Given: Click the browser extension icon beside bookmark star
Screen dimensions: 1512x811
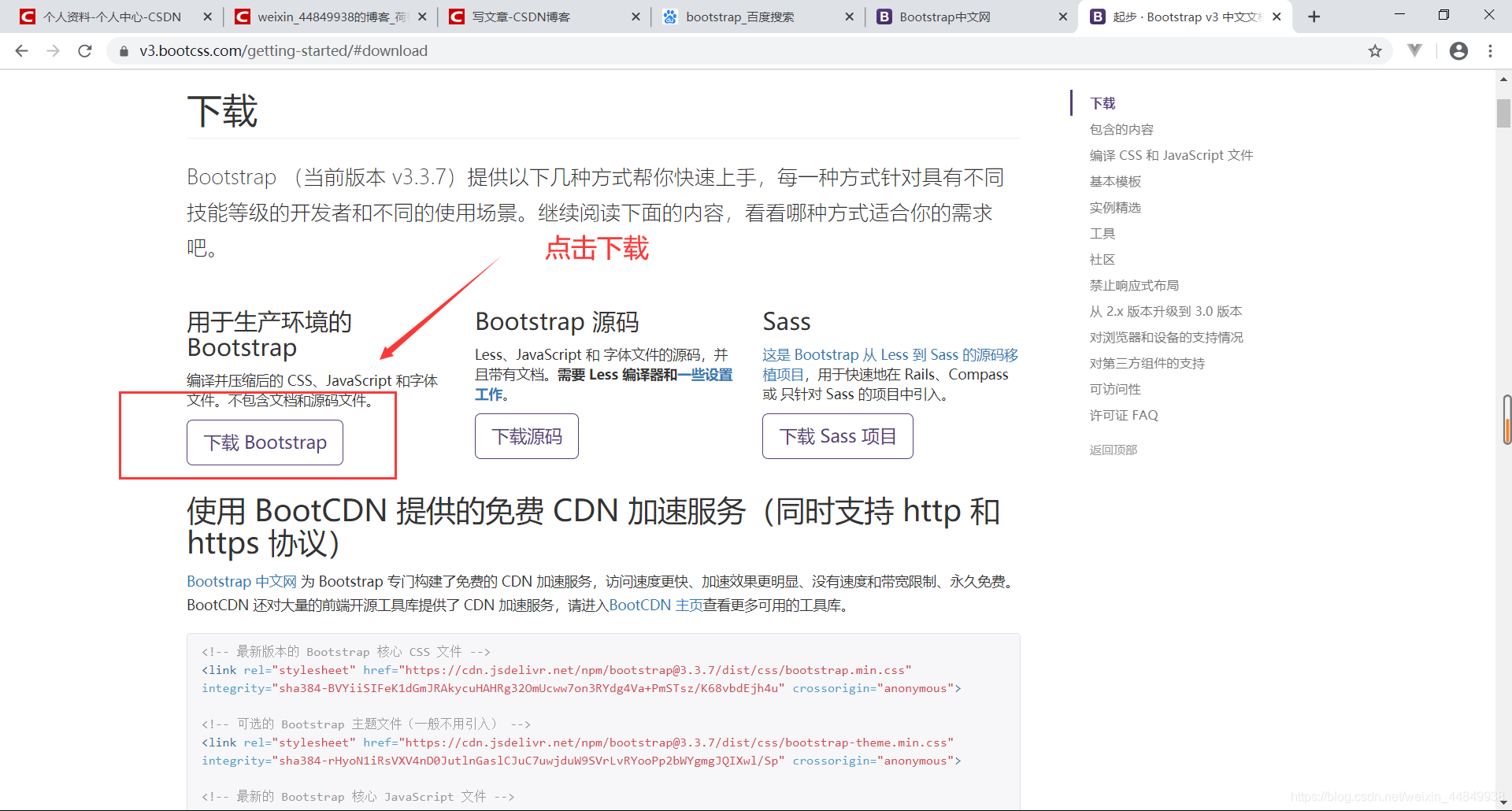Looking at the screenshot, I should (1415, 51).
